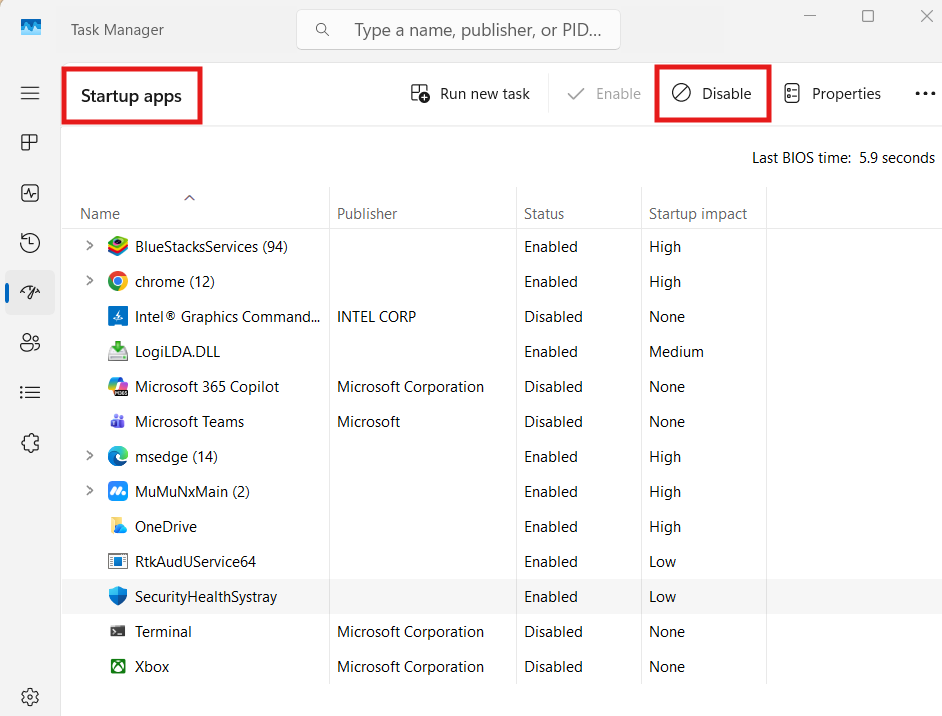
Task: Open Users page in sidebar
Action: click(30, 342)
